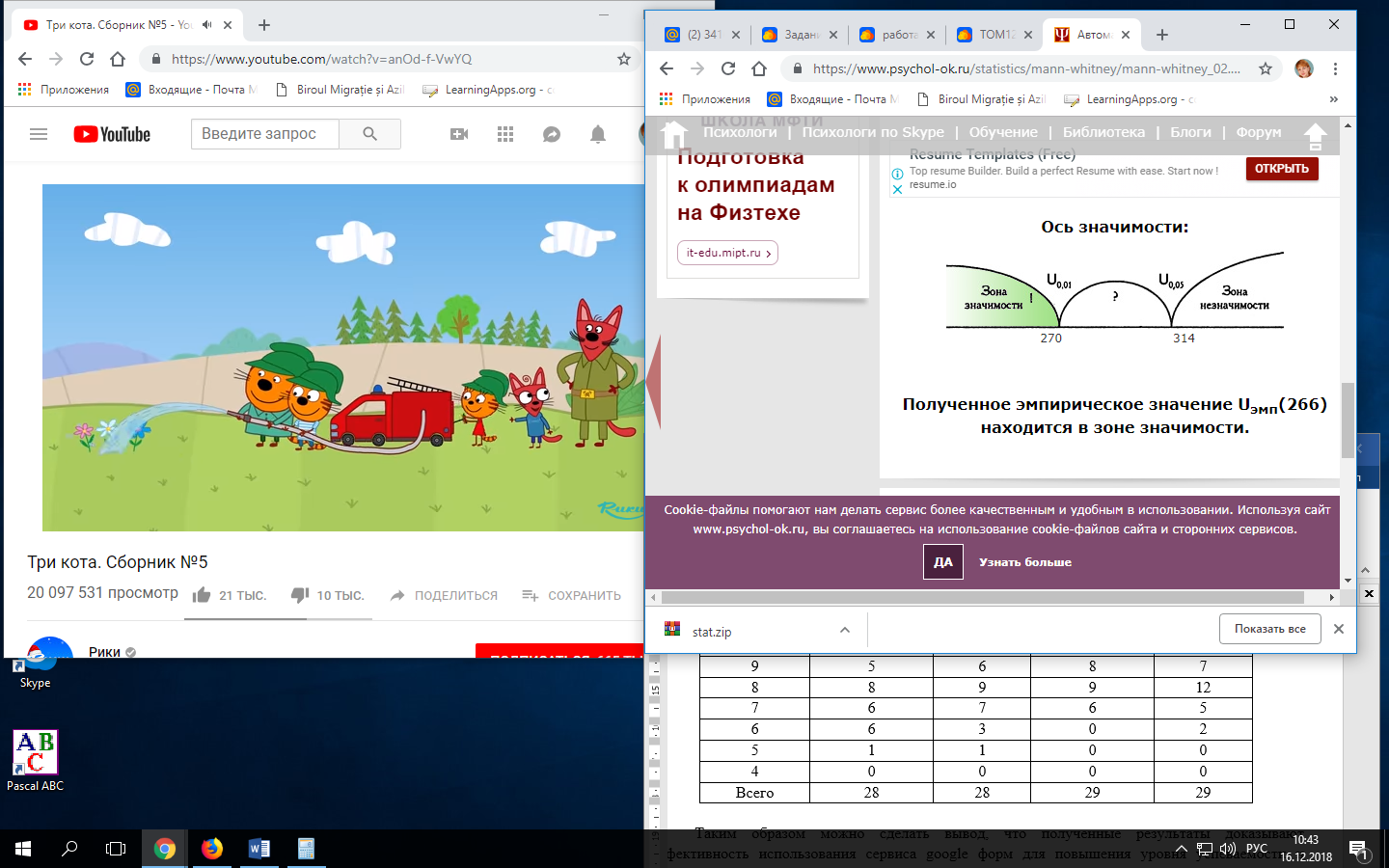This screenshot has height=868, width=1389.
Task: Open the Психологи по Skype menu item
Action: point(873,132)
